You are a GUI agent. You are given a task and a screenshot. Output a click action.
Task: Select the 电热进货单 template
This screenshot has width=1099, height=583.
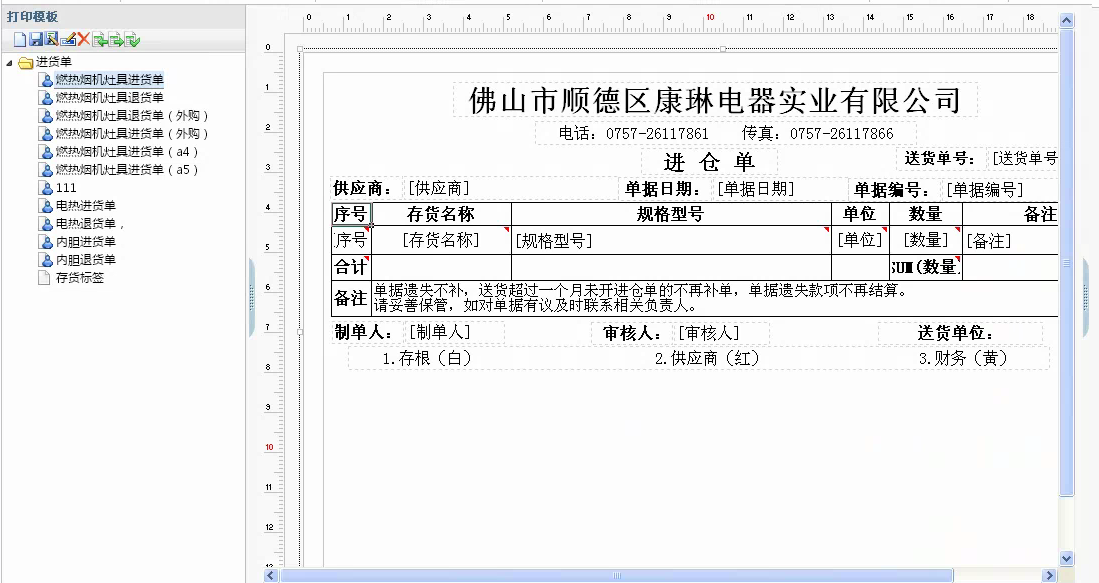[x=86, y=205]
